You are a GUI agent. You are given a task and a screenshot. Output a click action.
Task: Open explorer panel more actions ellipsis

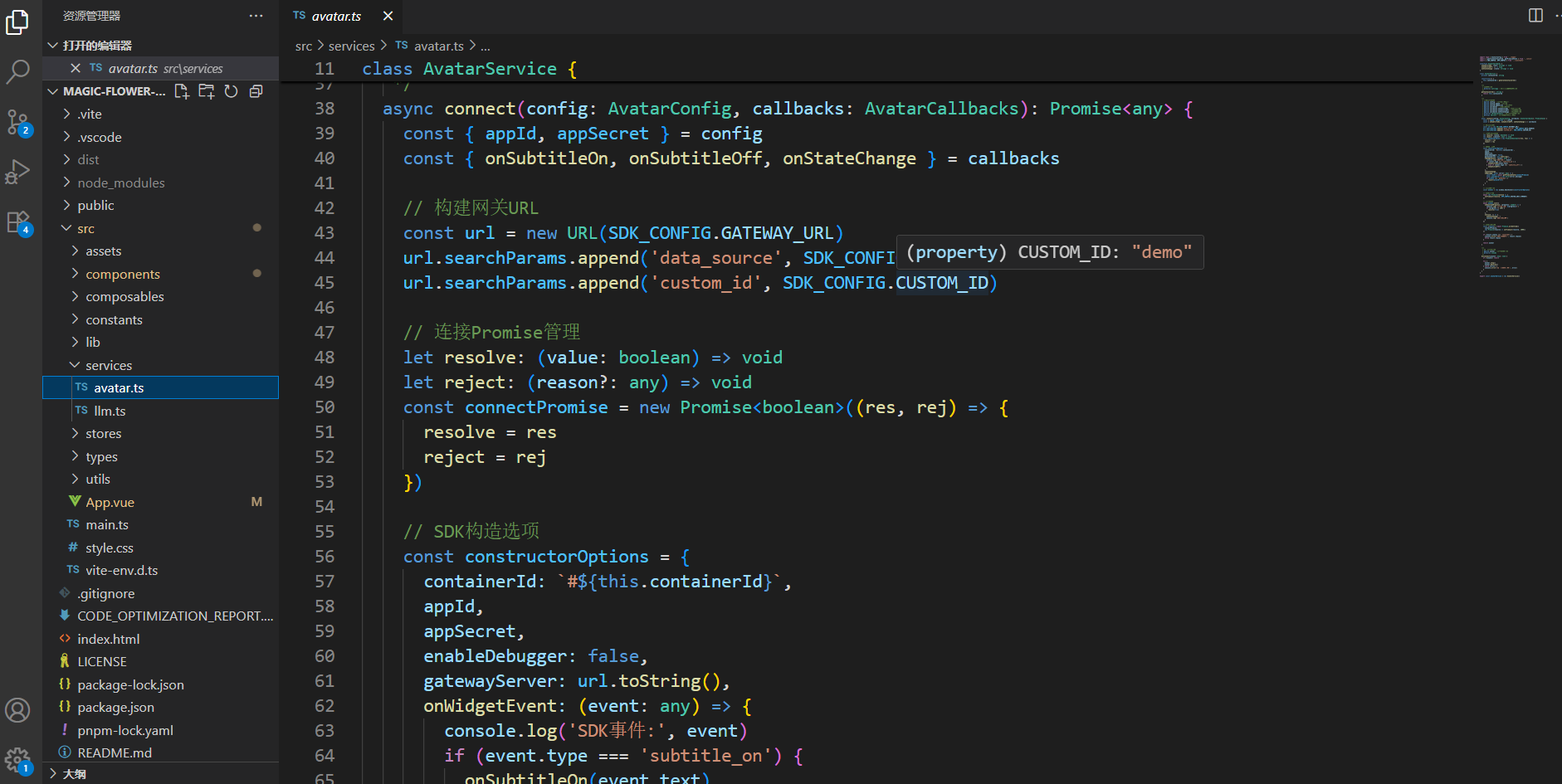point(256,16)
